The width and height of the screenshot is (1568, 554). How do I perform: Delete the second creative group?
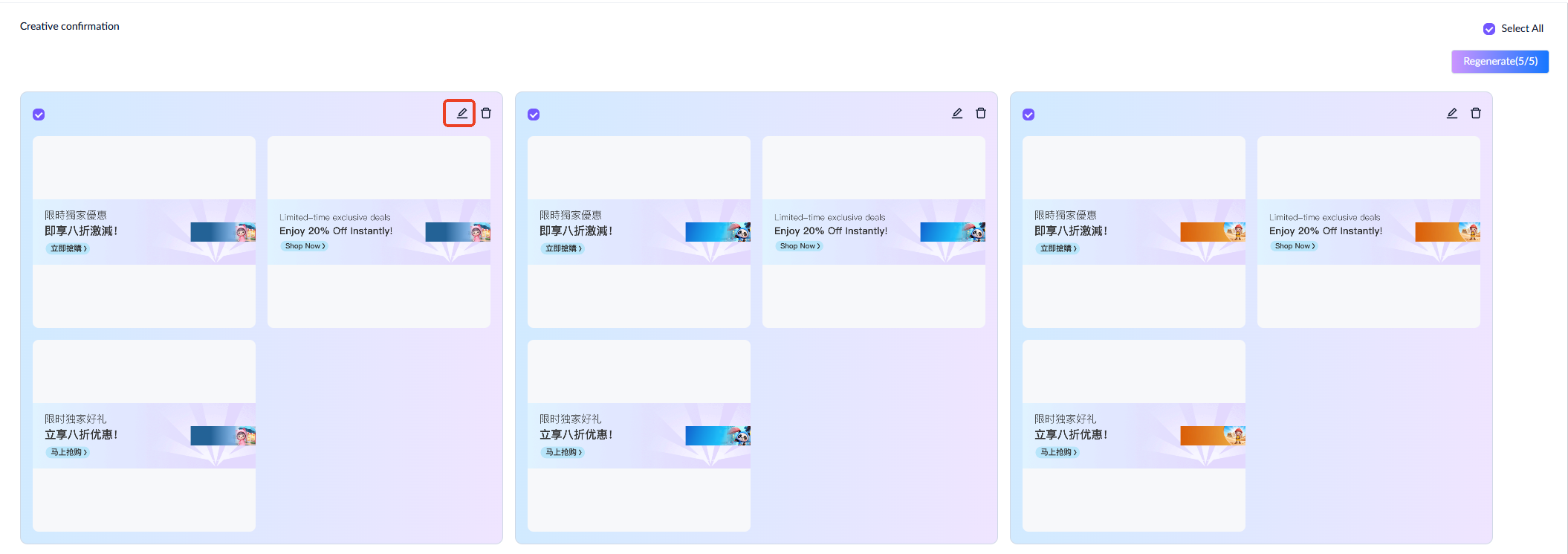981,113
